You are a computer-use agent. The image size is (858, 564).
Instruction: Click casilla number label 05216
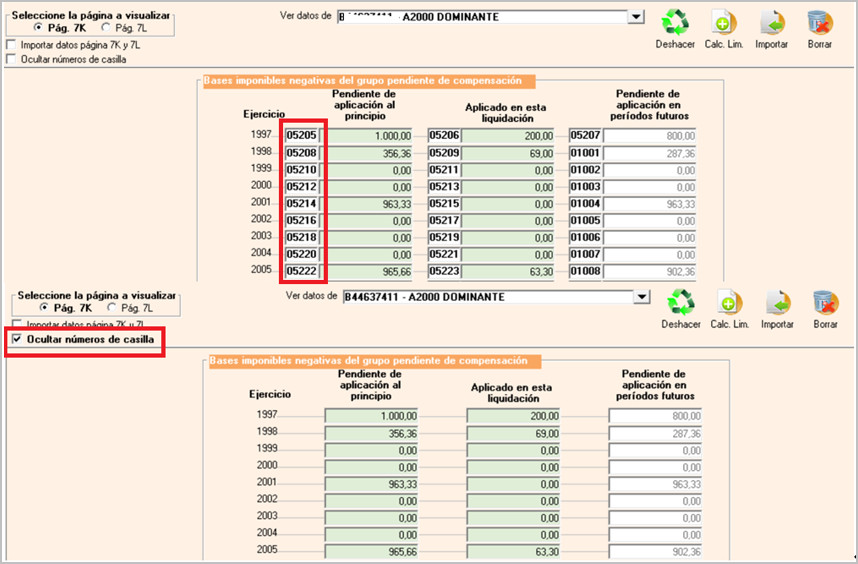[302, 220]
